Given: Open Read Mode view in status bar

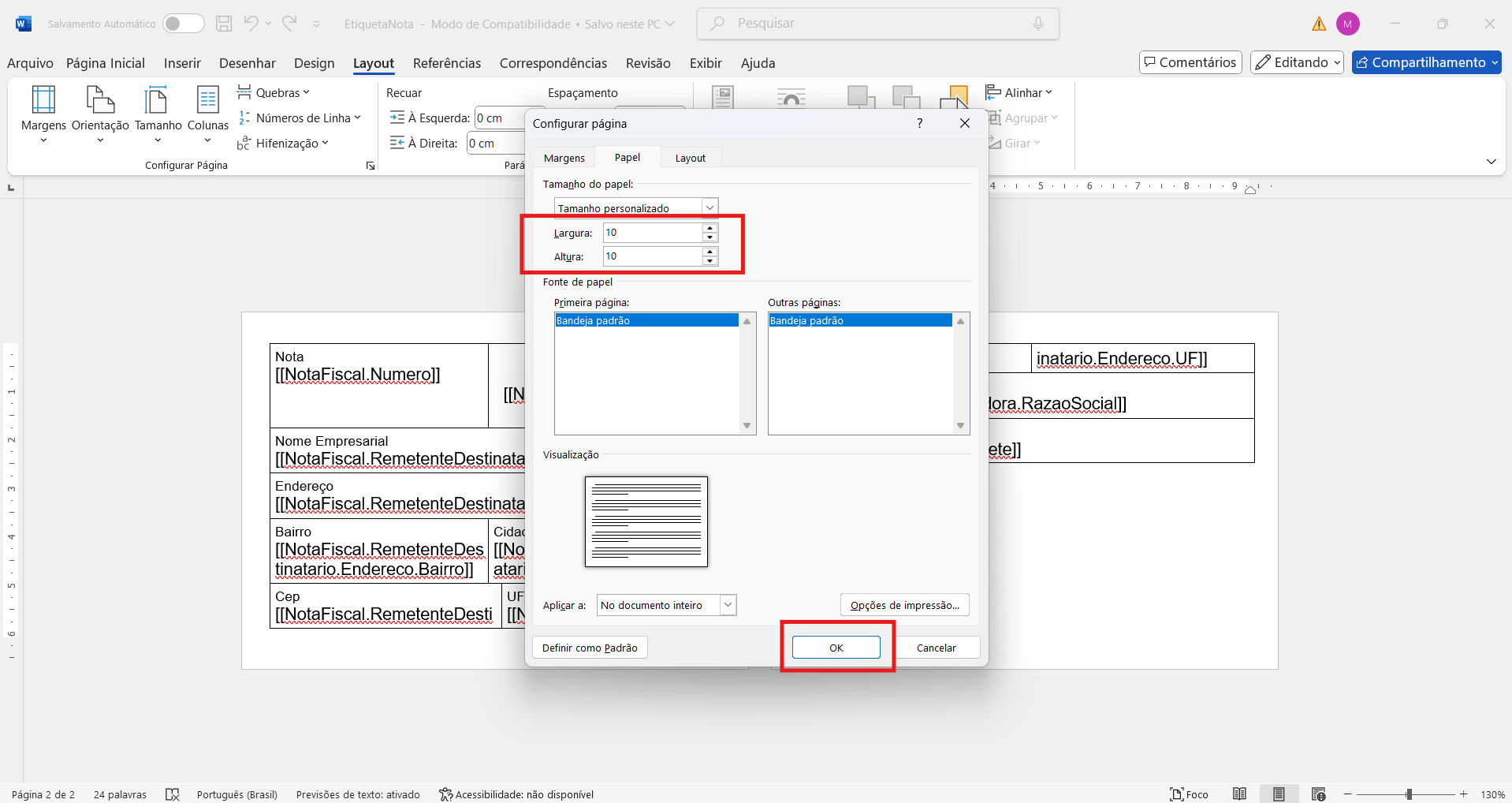Looking at the screenshot, I should tap(1239, 794).
